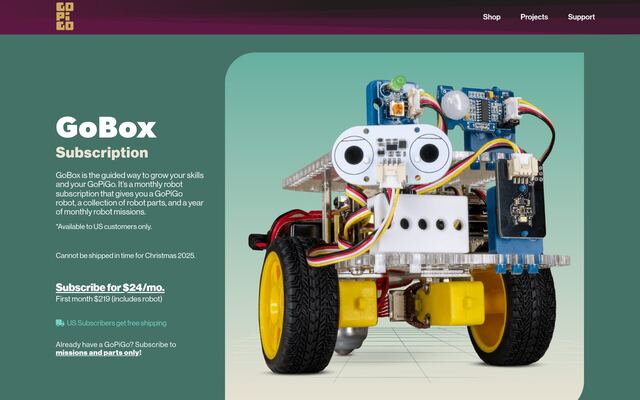The width and height of the screenshot is (640, 400).
Task: Click the 'First month $219 (includes robot)' text
Action: 109,299
